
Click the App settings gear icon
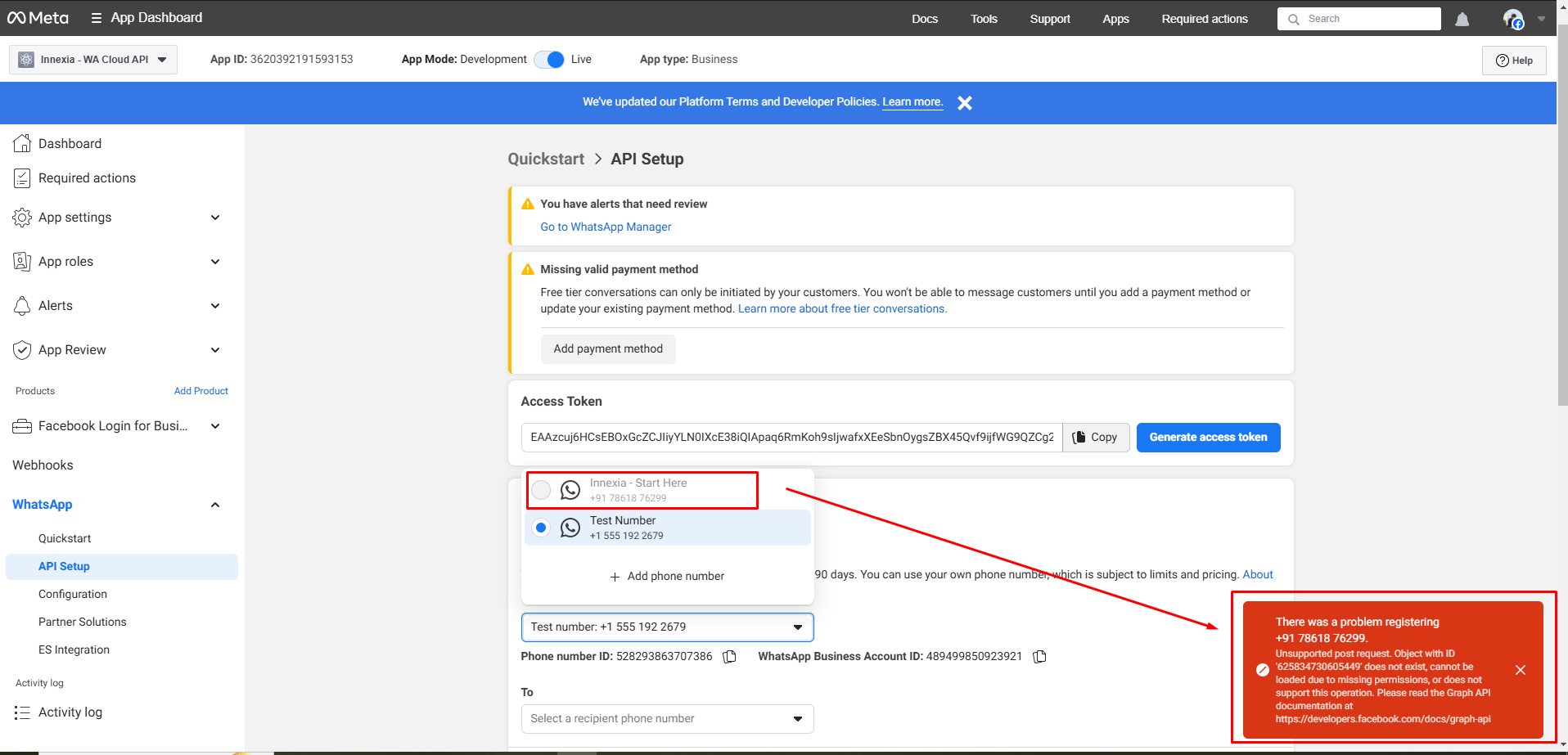tap(22, 218)
